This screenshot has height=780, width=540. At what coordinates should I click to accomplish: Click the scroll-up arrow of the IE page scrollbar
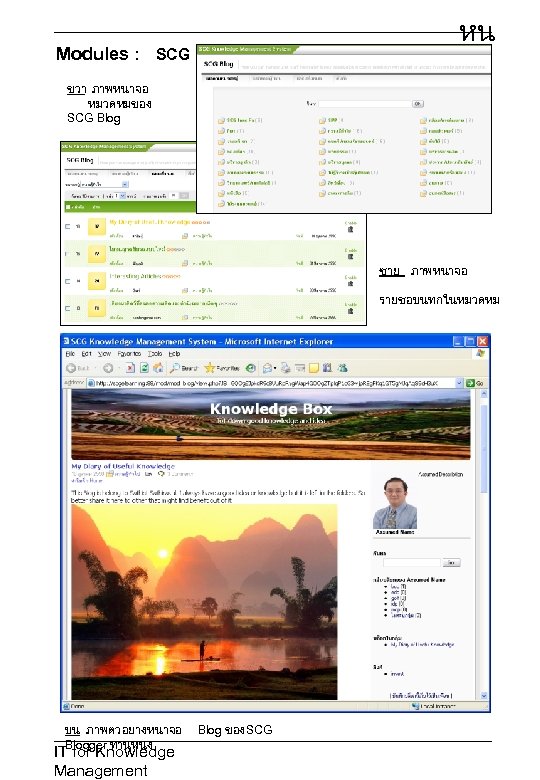pos(484,393)
